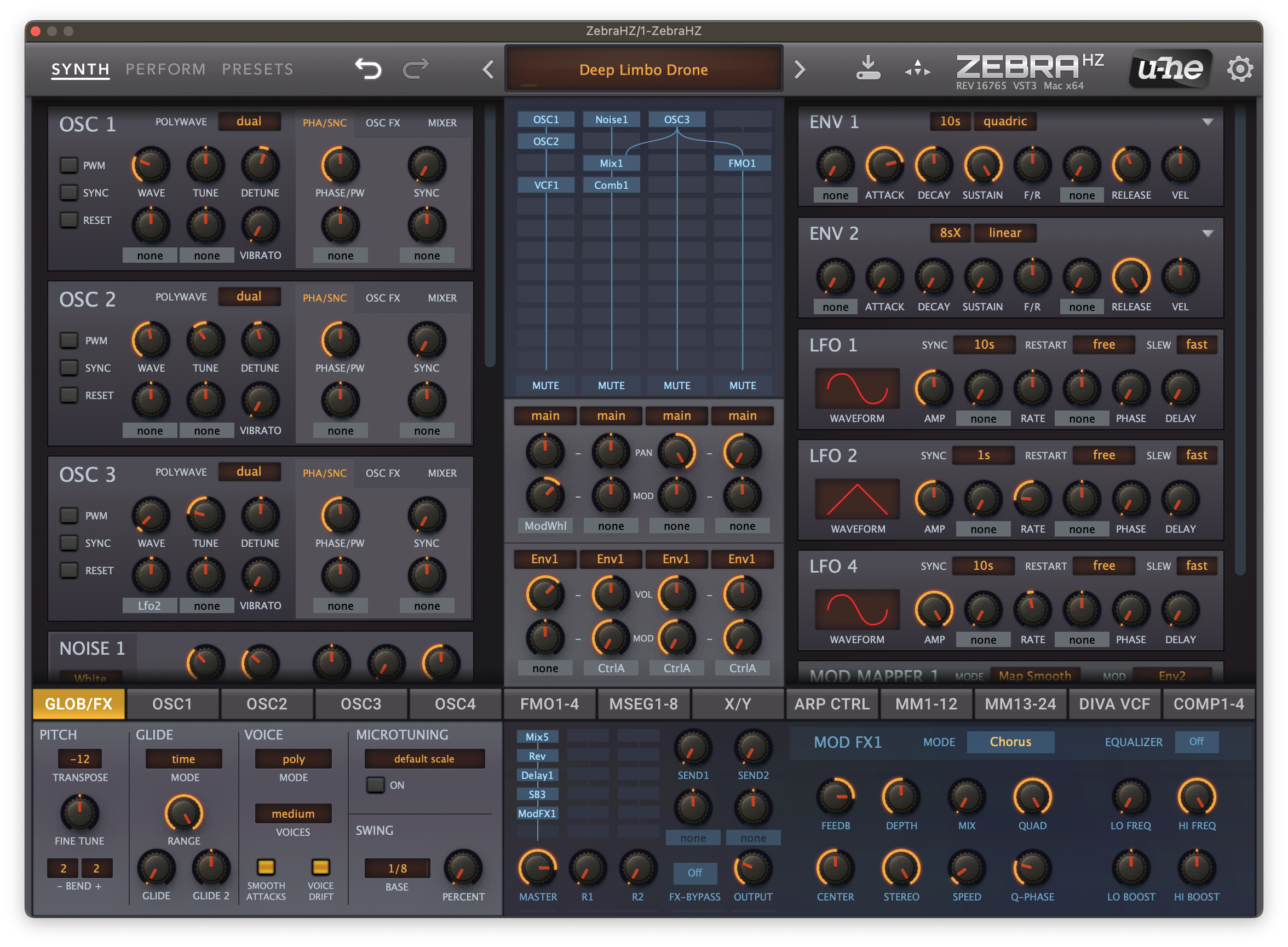Click the ENV 1 ATTACK knob
This screenshot has height=947, width=1288.
pos(884,166)
